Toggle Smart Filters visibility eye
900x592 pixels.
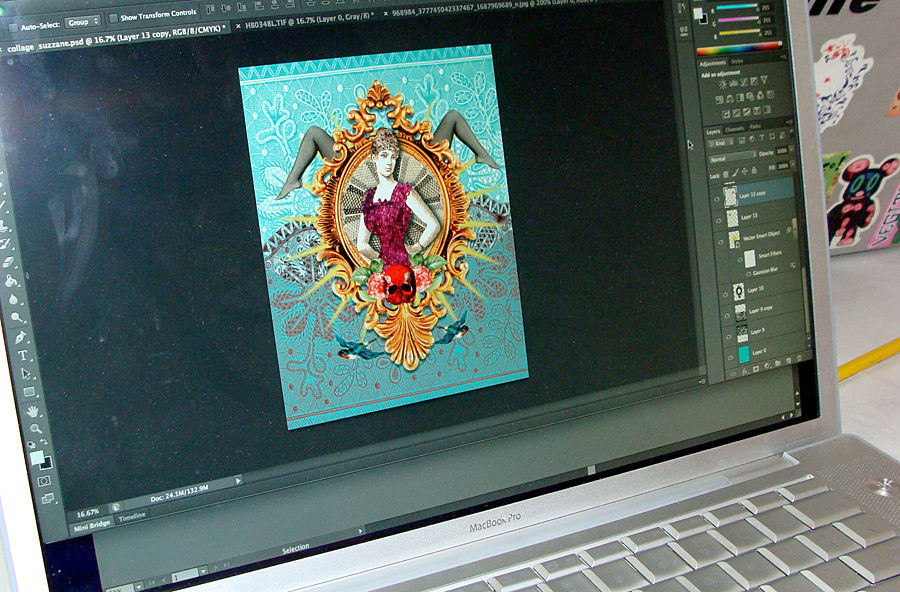tap(740, 260)
